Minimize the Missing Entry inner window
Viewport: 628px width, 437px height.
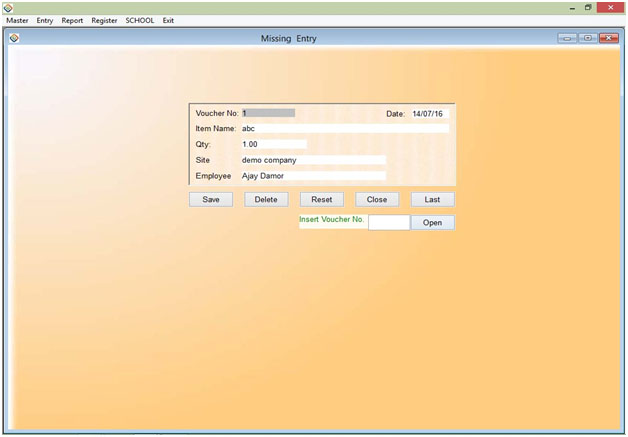pyautogui.click(x=568, y=38)
